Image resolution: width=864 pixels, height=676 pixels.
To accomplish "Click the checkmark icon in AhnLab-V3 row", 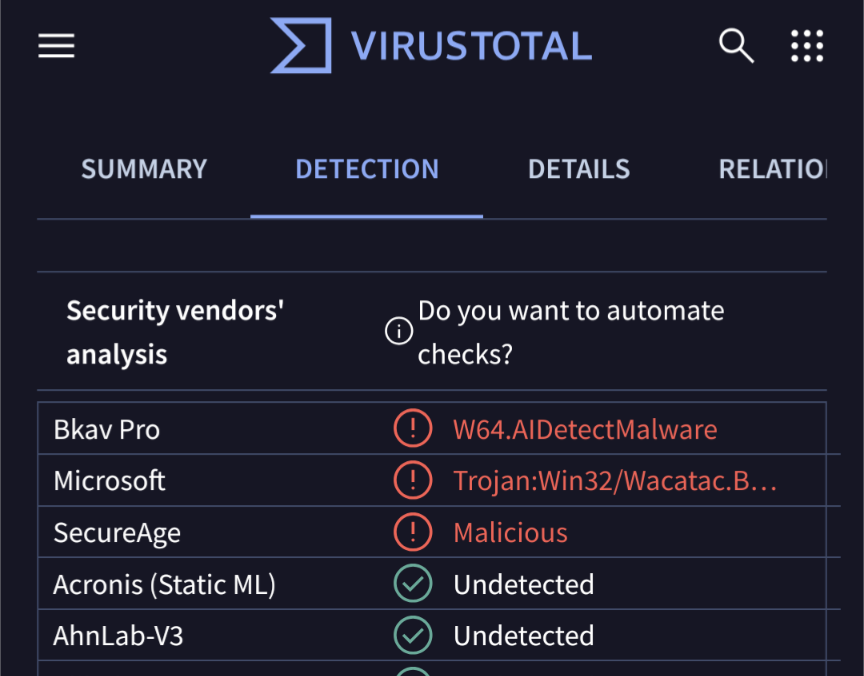I will coord(413,635).
